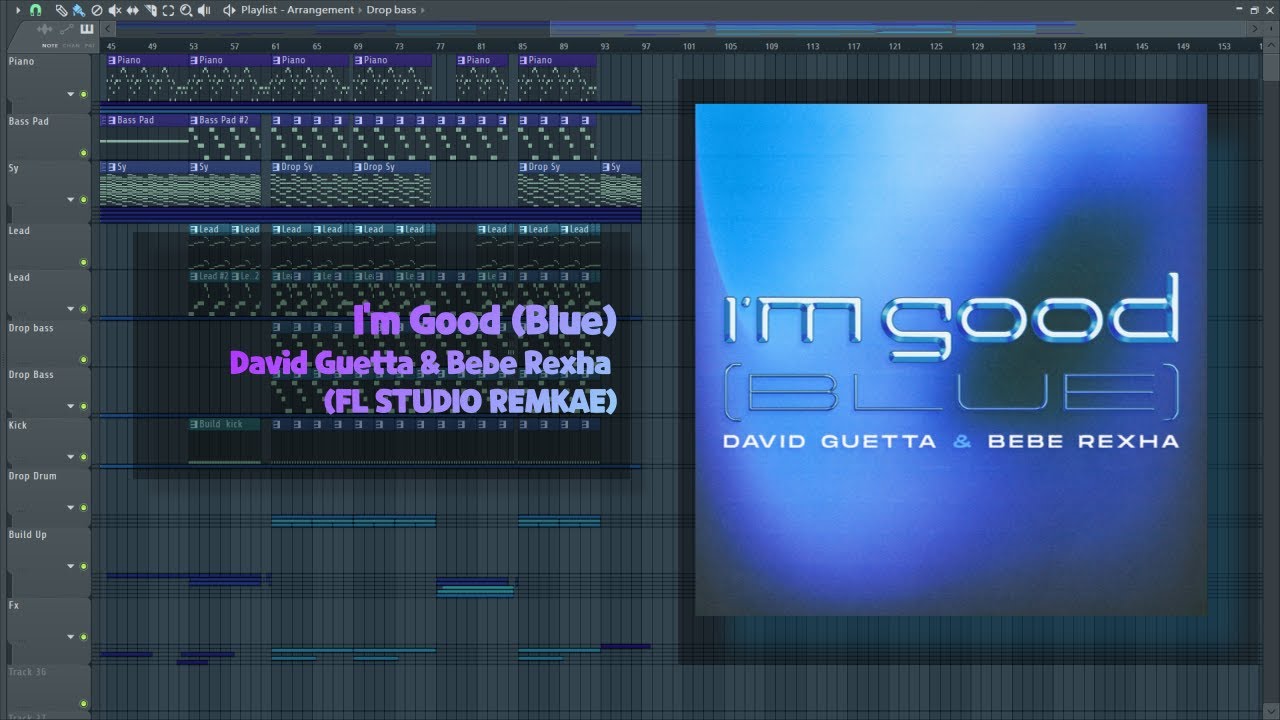Jump to bar 45 on the ruler

pyautogui.click(x=111, y=46)
